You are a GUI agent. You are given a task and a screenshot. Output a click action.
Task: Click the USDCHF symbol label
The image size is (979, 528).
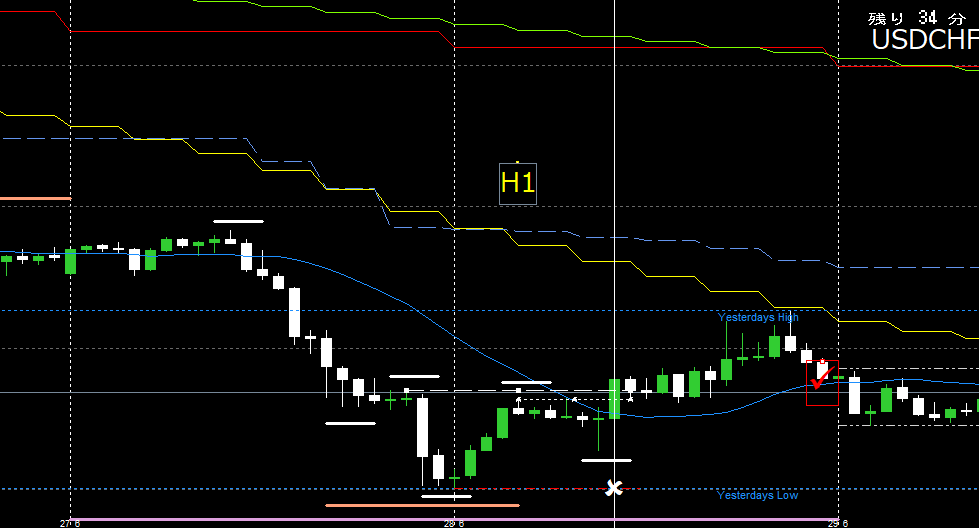click(924, 40)
